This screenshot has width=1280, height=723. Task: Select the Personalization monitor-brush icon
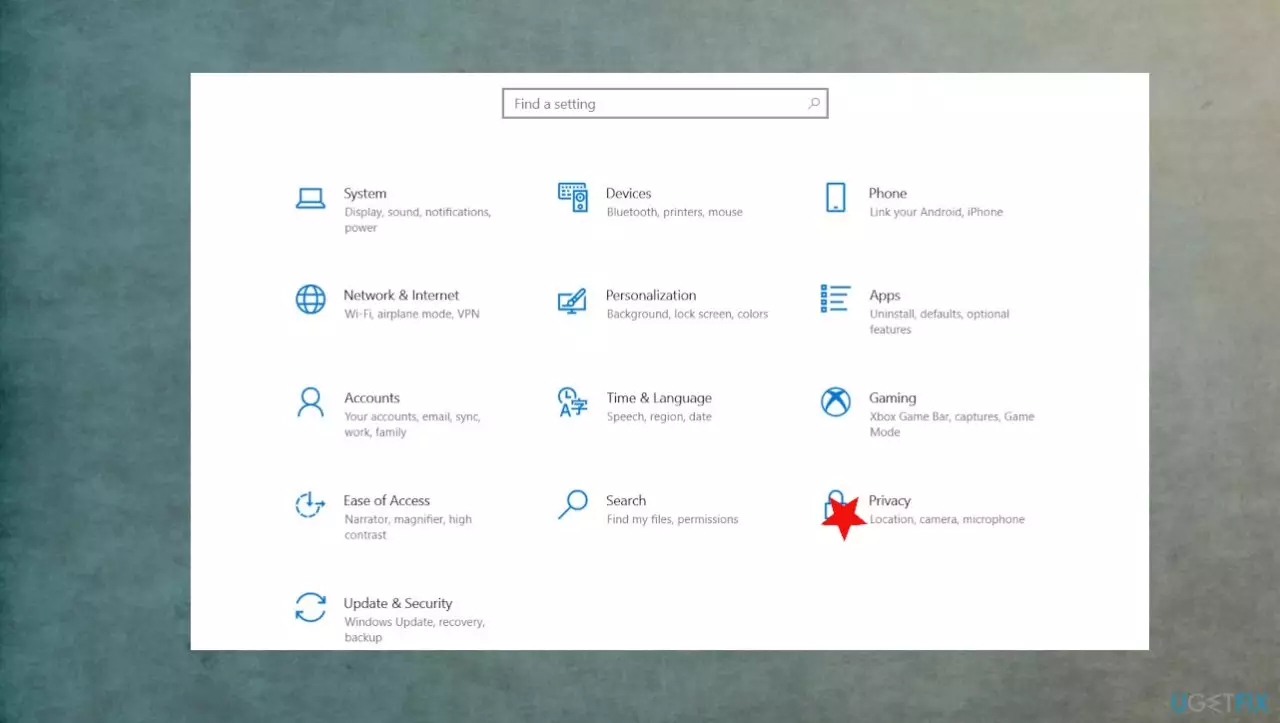coord(572,301)
